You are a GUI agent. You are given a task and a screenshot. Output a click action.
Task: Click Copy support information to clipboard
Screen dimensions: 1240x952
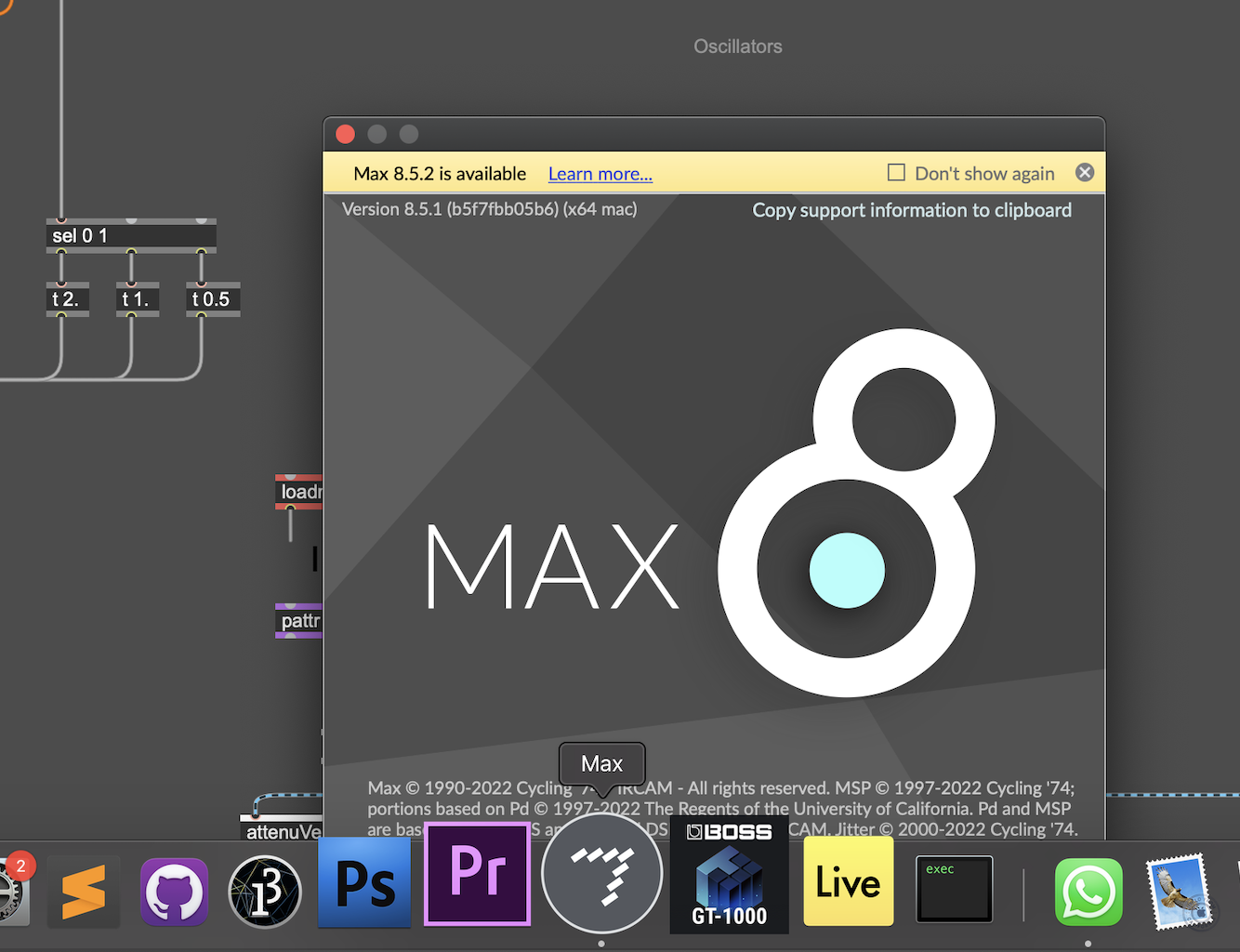click(x=912, y=210)
